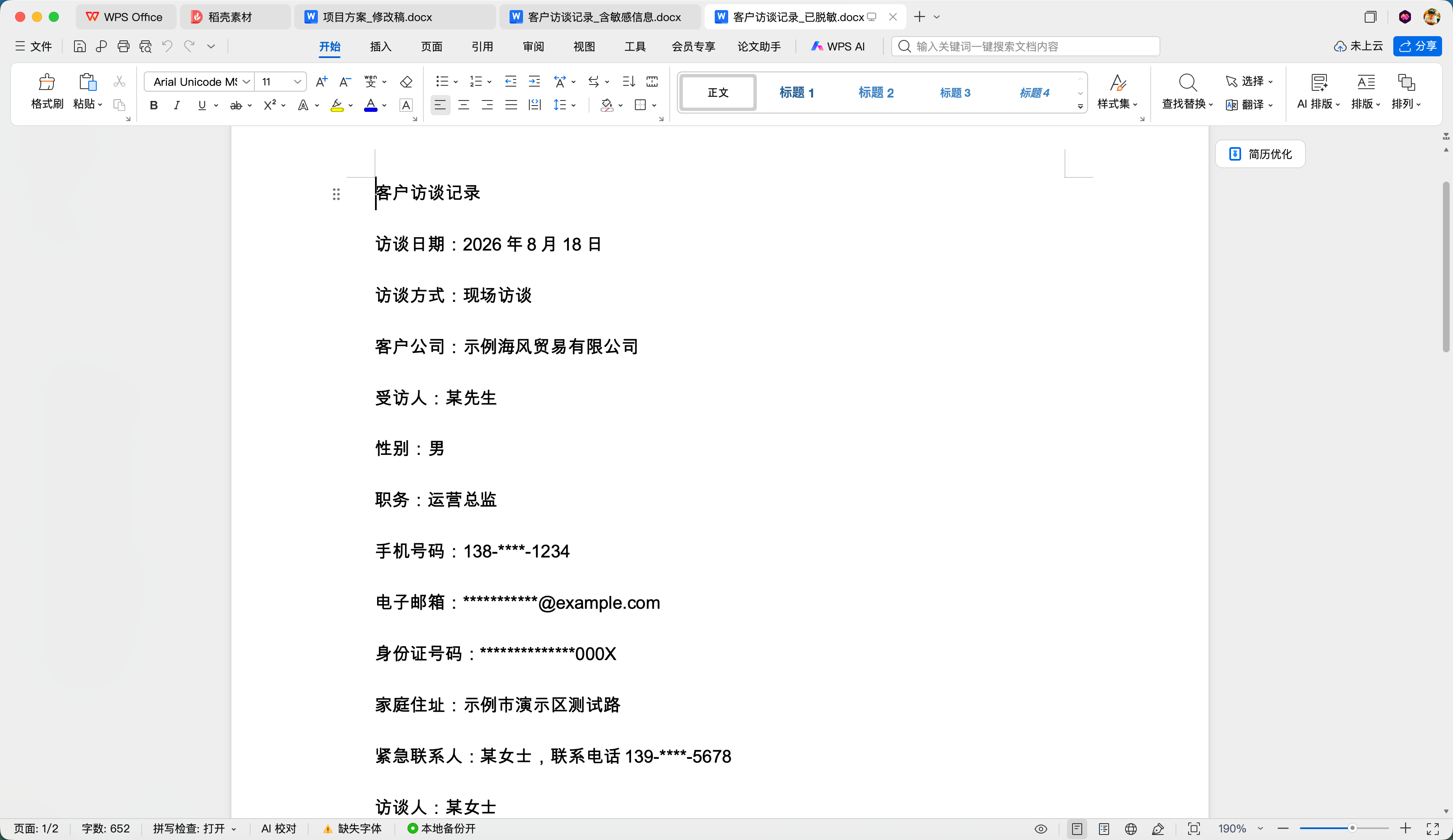Click the blue 分享 share button
Viewport: 1453px width, 840px height.
(1417, 46)
